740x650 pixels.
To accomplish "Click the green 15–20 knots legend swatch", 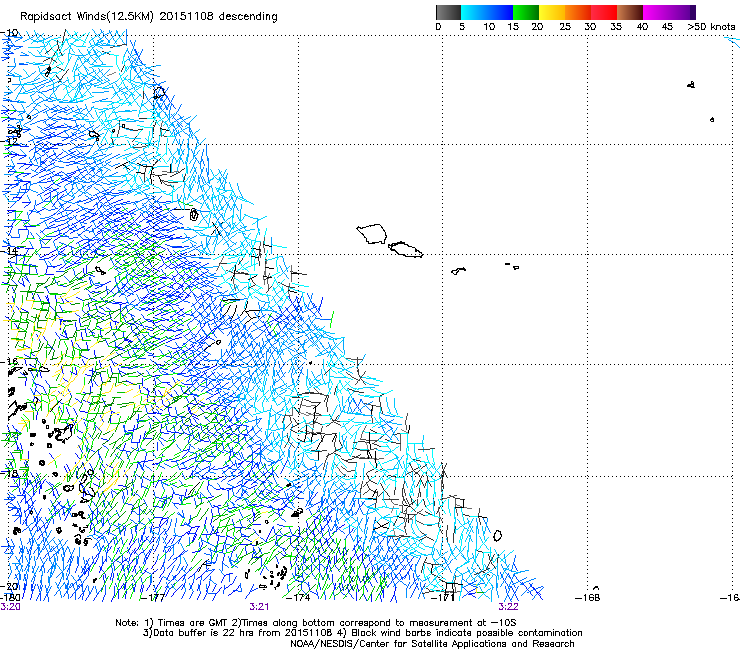I will pyautogui.click(x=526, y=12).
